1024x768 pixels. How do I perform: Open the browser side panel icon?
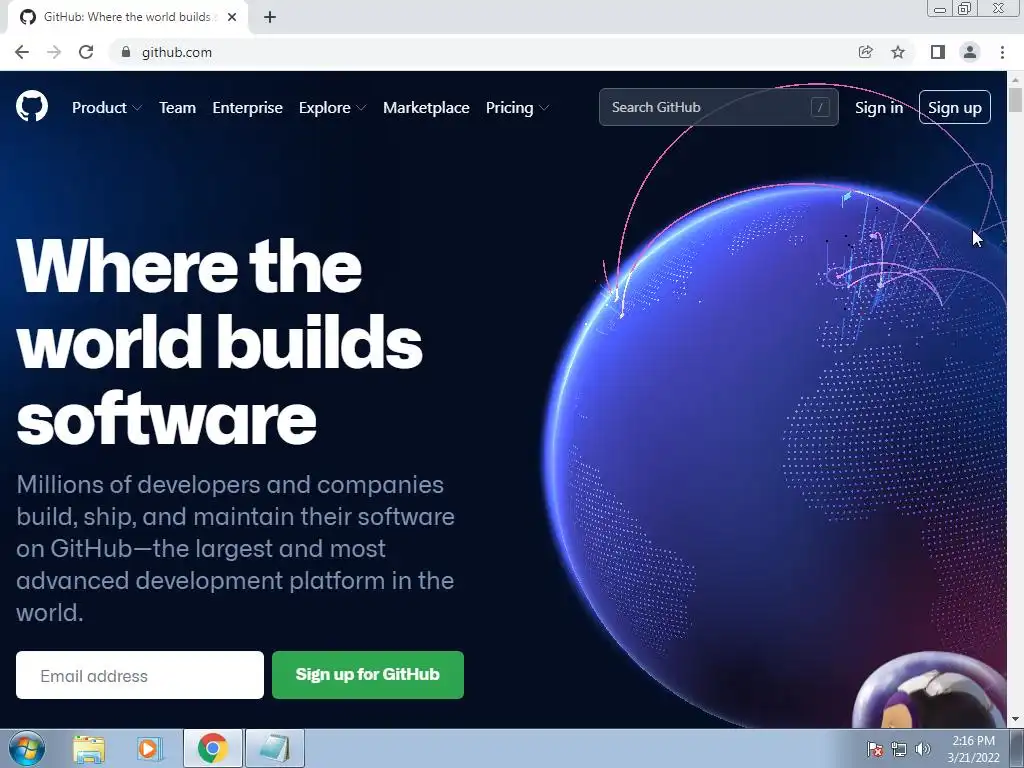(x=938, y=52)
